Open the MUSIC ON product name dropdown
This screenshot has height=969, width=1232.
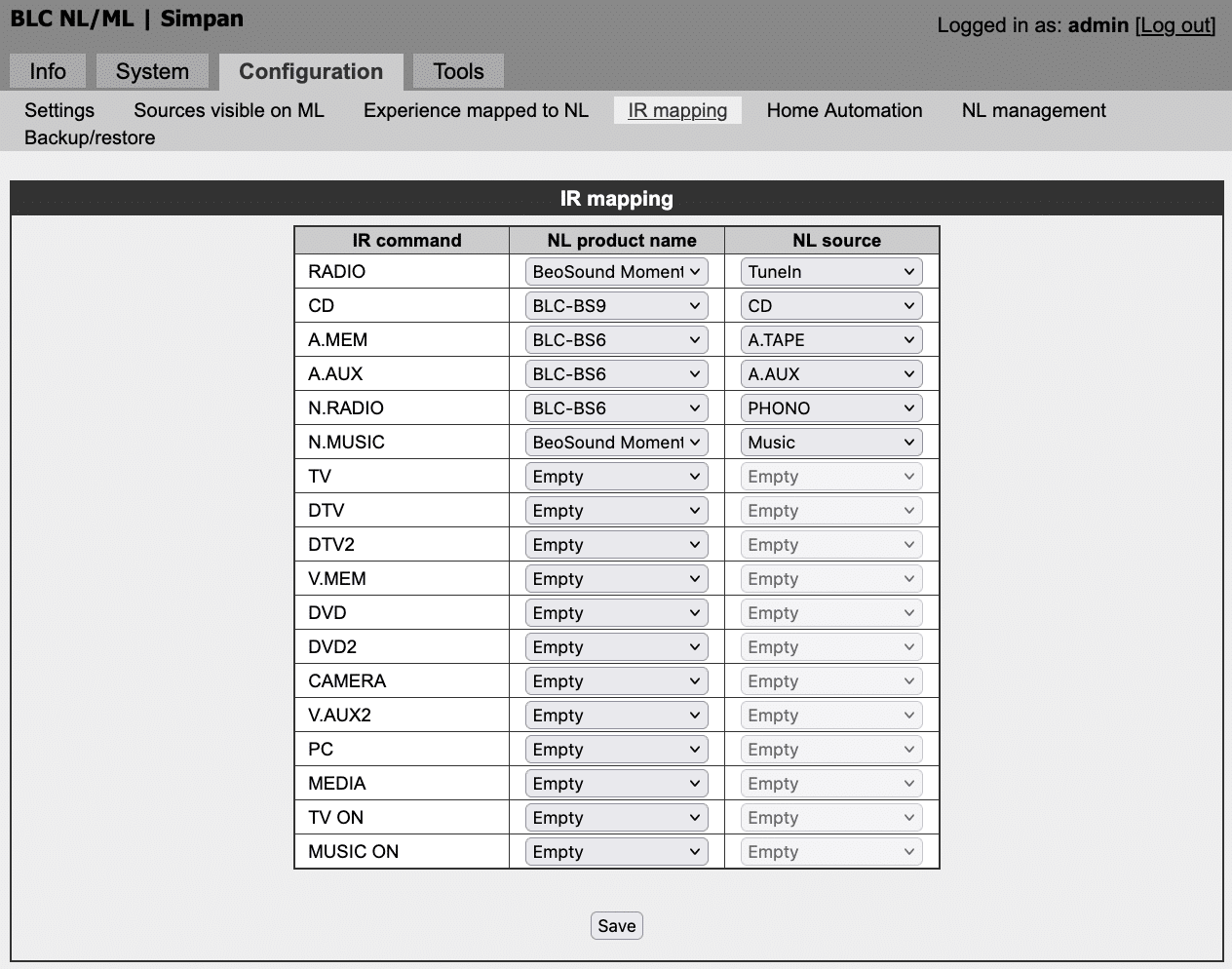[616, 852]
